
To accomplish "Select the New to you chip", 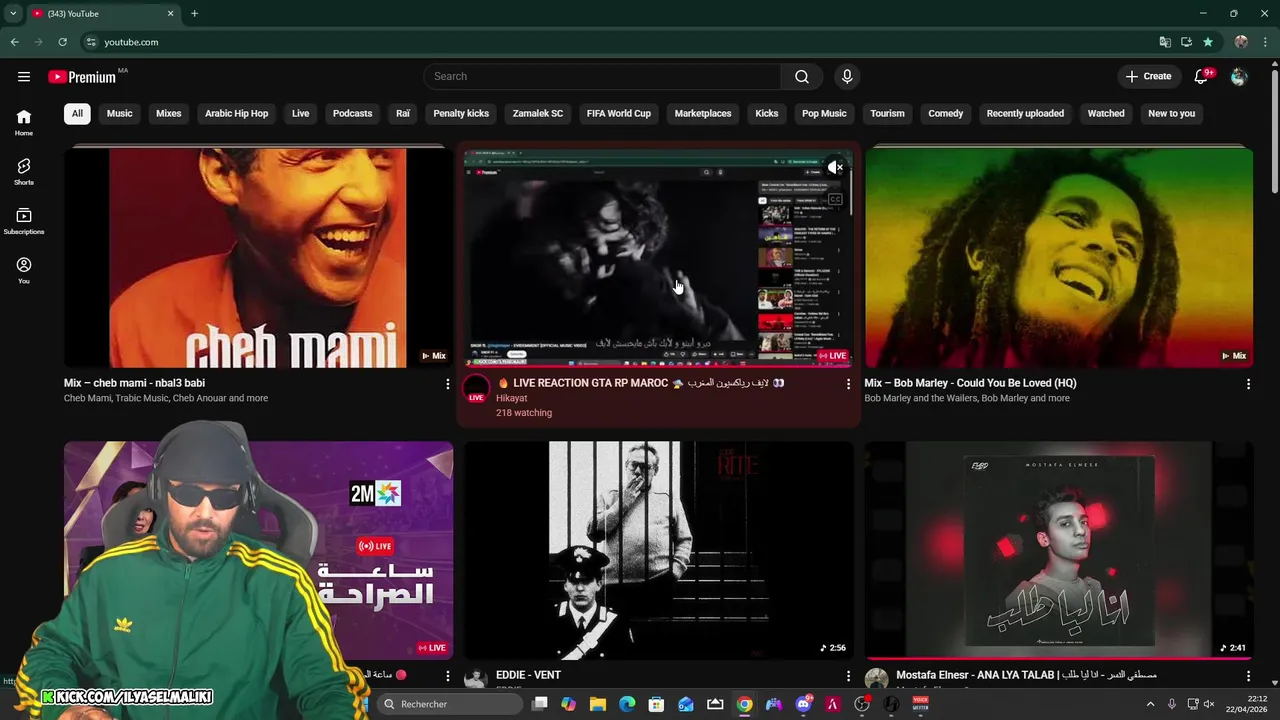I will click(1172, 113).
